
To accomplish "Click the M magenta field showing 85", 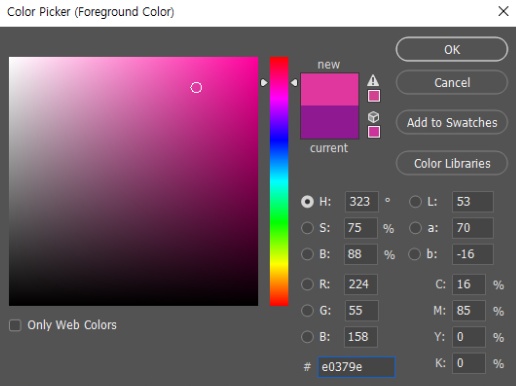I will [469, 311].
